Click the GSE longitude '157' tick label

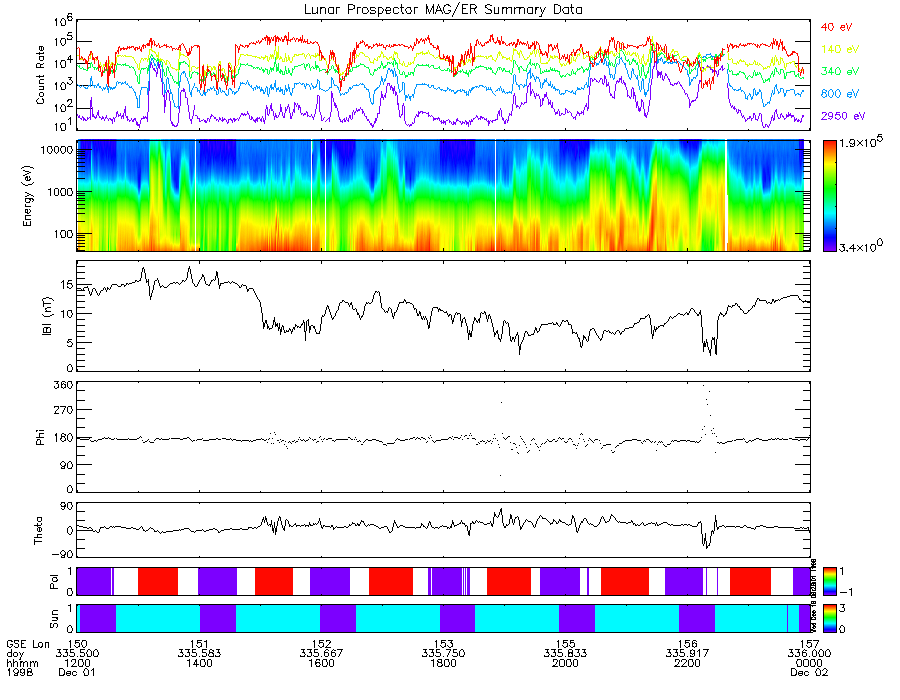pos(809,644)
